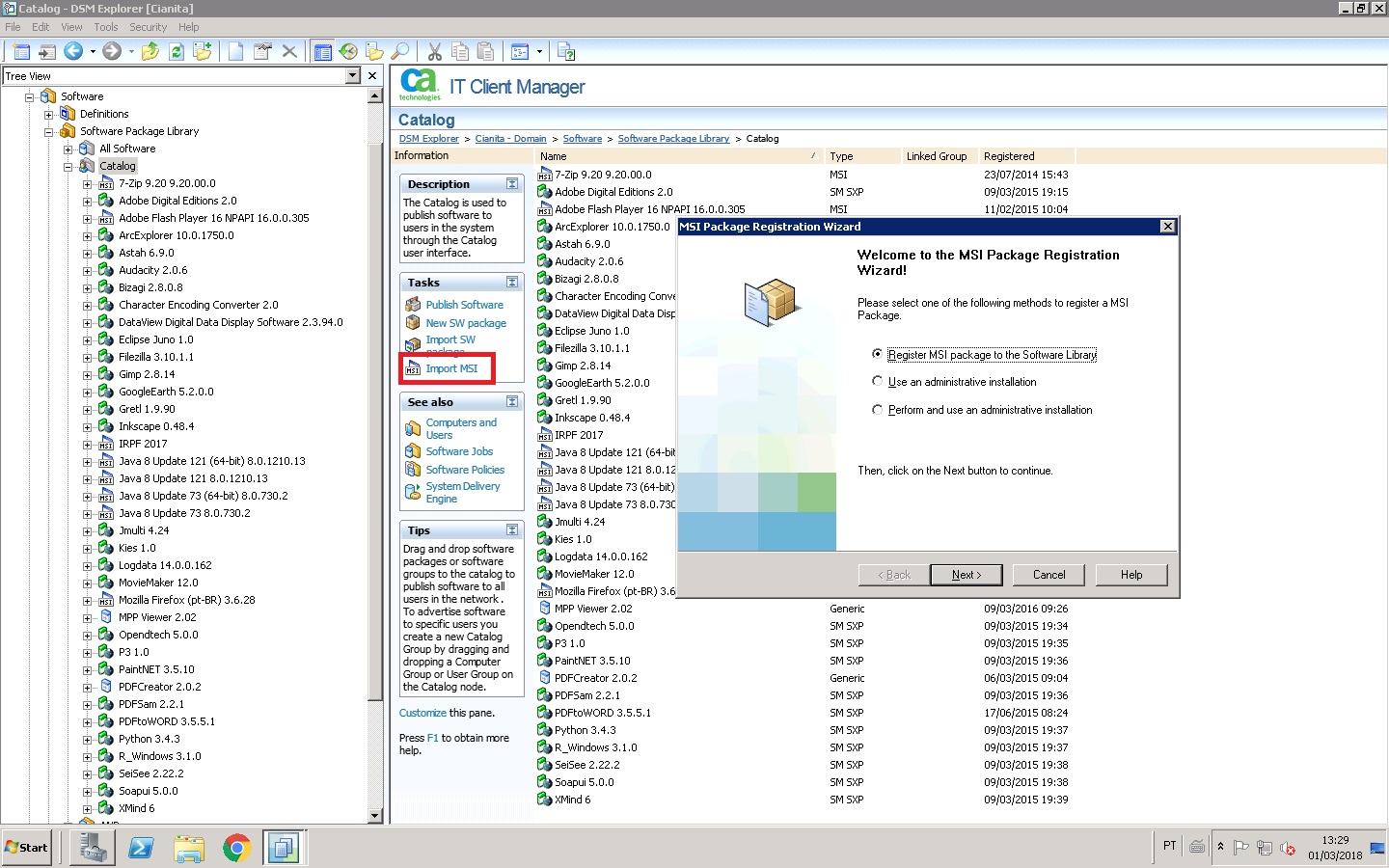Click the New SW package box icon
Viewport: 1389px width, 868px height.
click(413, 323)
